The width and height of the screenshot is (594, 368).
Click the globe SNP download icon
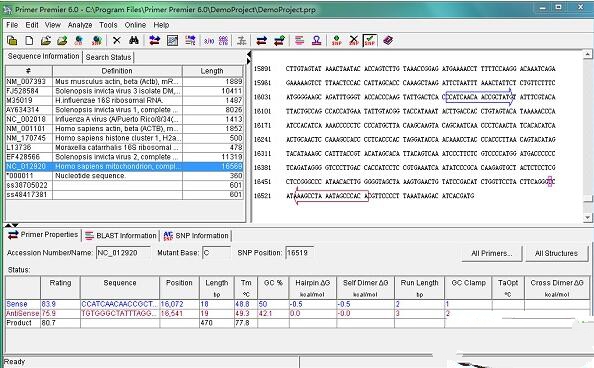pos(96,40)
